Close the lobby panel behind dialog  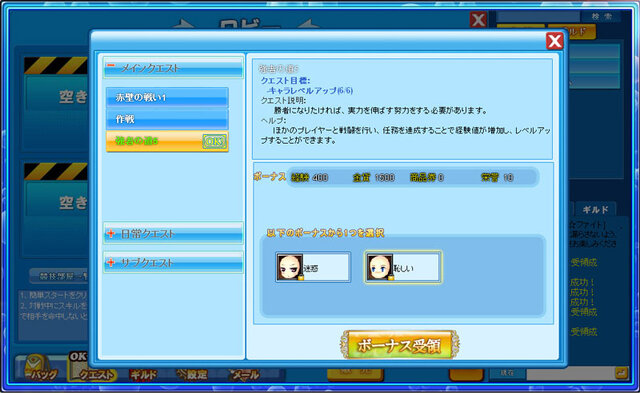(x=478, y=19)
